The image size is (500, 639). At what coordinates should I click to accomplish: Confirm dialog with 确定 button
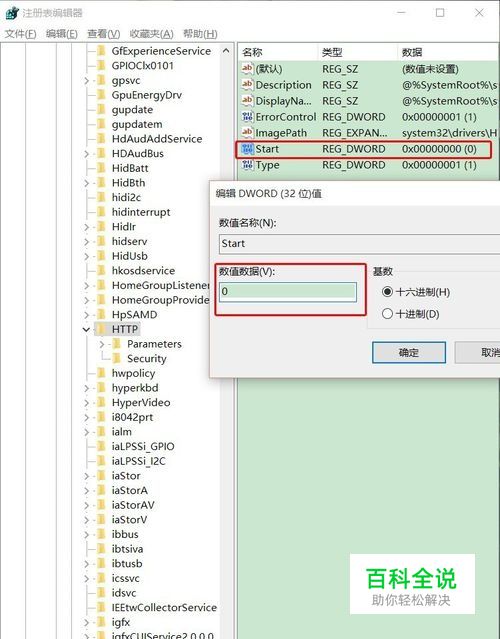coord(409,352)
